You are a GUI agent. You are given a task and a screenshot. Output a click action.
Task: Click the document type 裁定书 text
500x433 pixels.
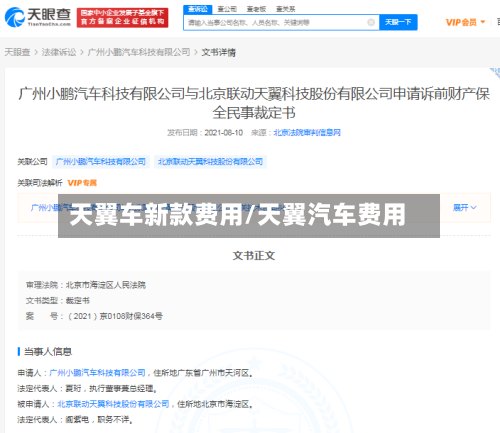[x=78, y=301]
